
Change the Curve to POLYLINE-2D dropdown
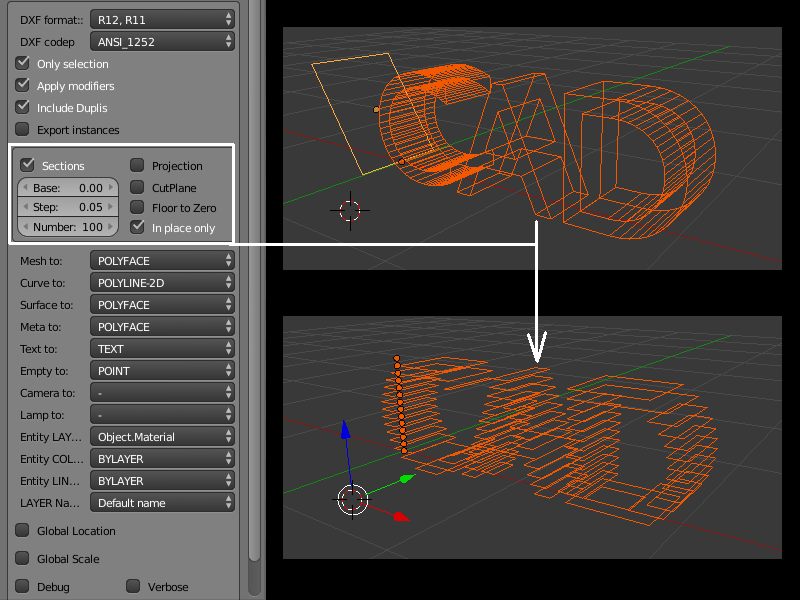(162, 283)
